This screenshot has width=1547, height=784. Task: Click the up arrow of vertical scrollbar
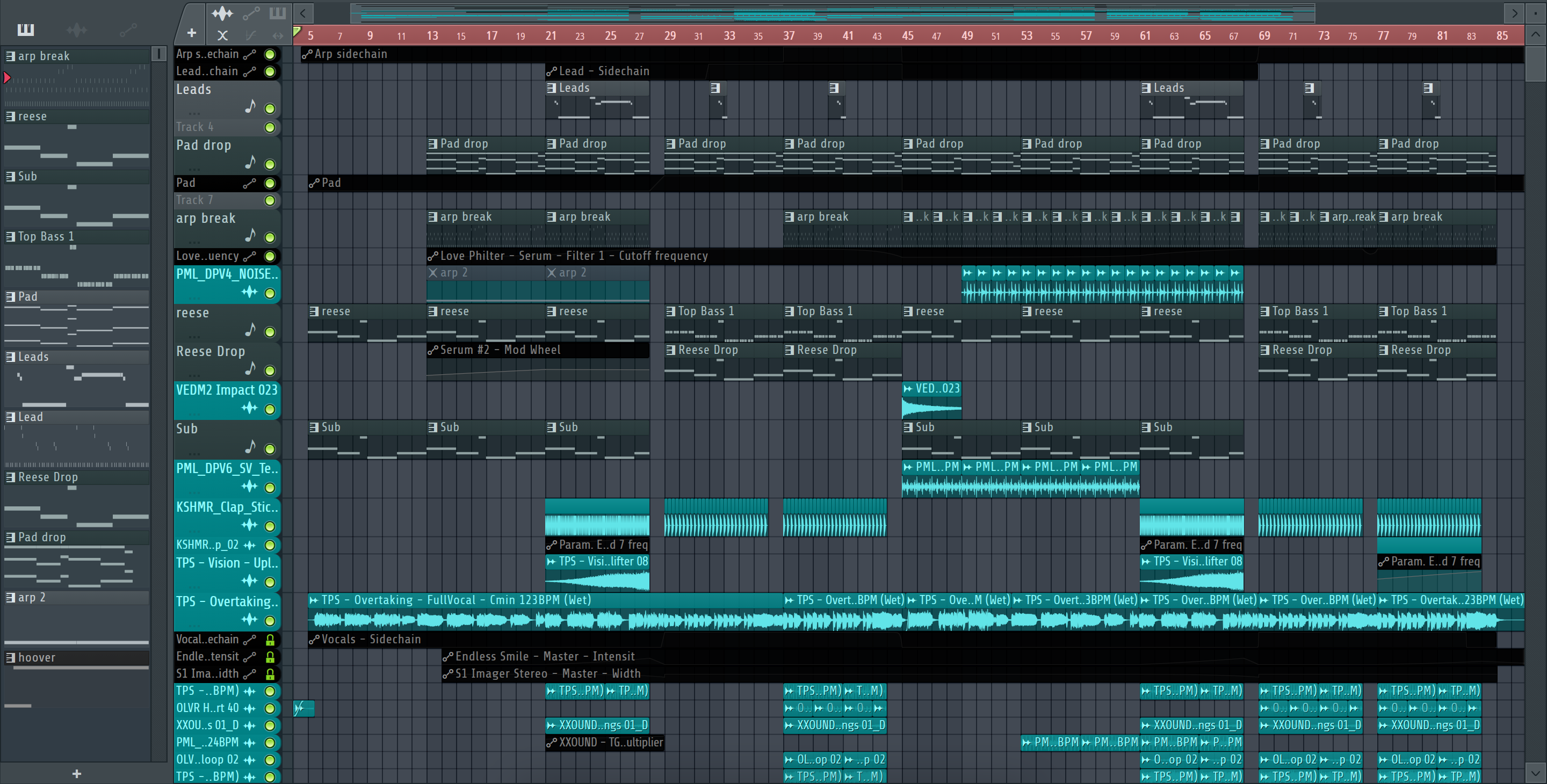click(1535, 34)
